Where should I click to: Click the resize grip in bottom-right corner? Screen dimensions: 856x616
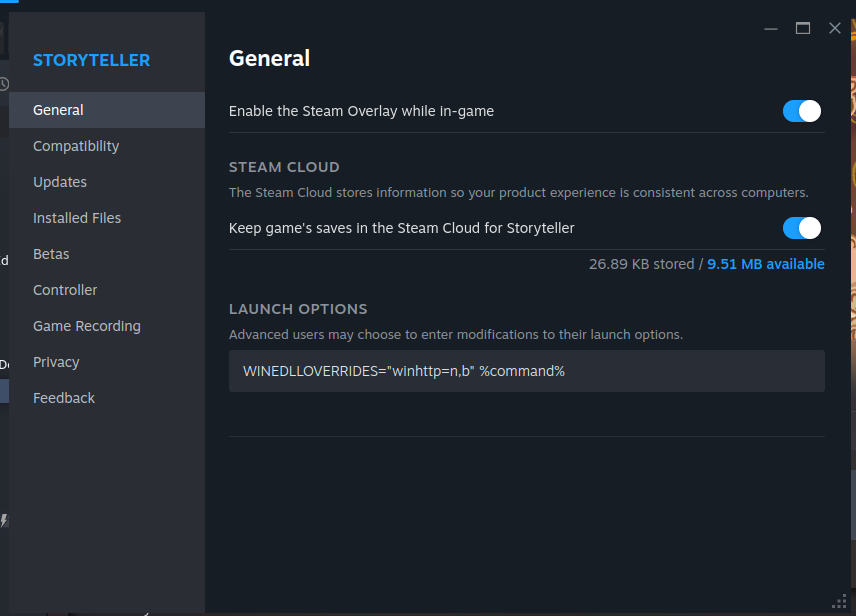tap(839, 600)
